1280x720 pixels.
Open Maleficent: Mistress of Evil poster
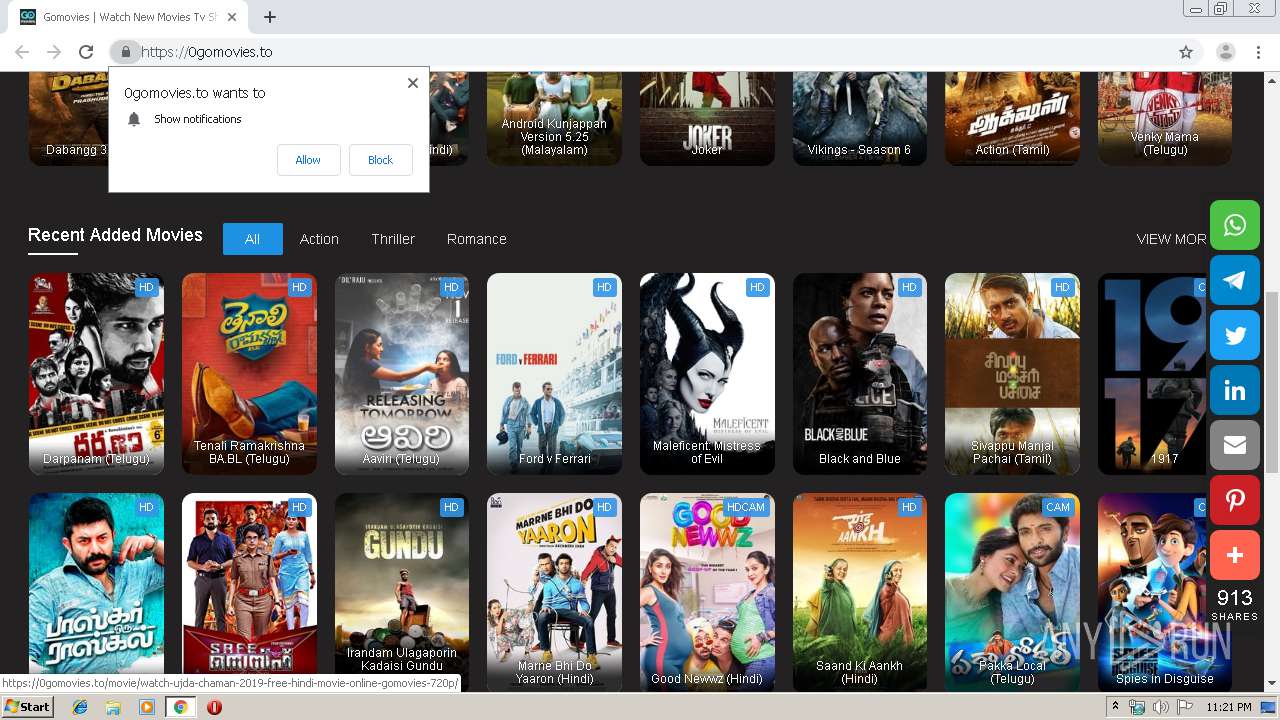(x=707, y=374)
